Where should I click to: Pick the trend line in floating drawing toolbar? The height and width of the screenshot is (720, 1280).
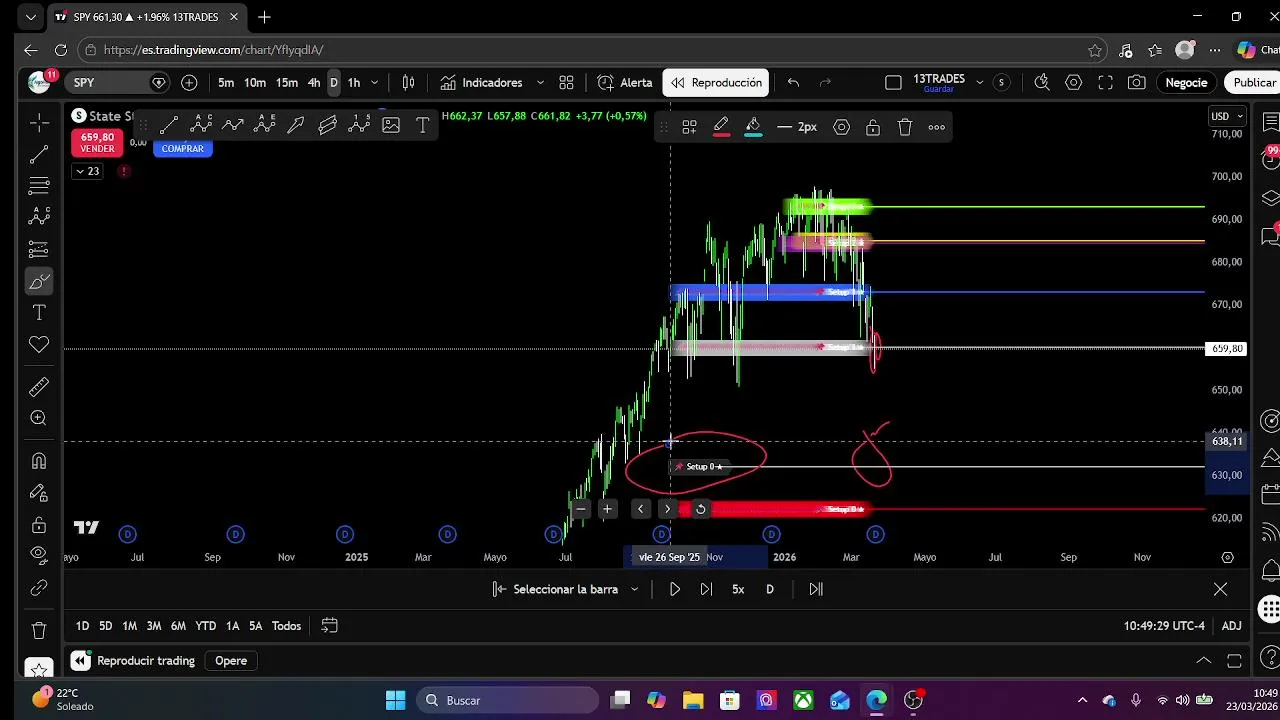(169, 125)
